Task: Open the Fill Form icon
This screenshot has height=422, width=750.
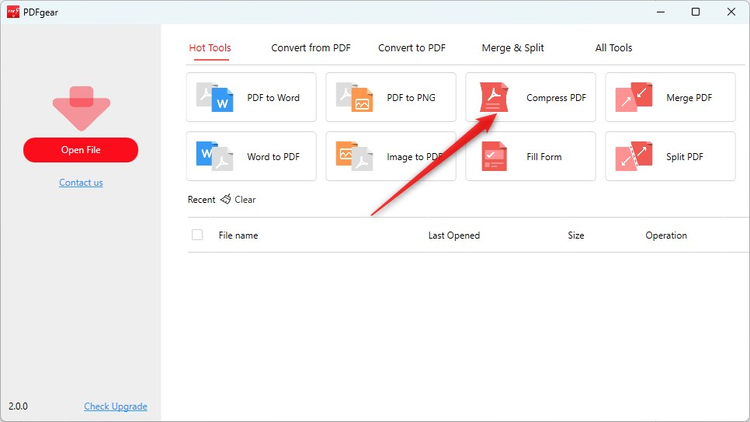Action: click(x=494, y=156)
